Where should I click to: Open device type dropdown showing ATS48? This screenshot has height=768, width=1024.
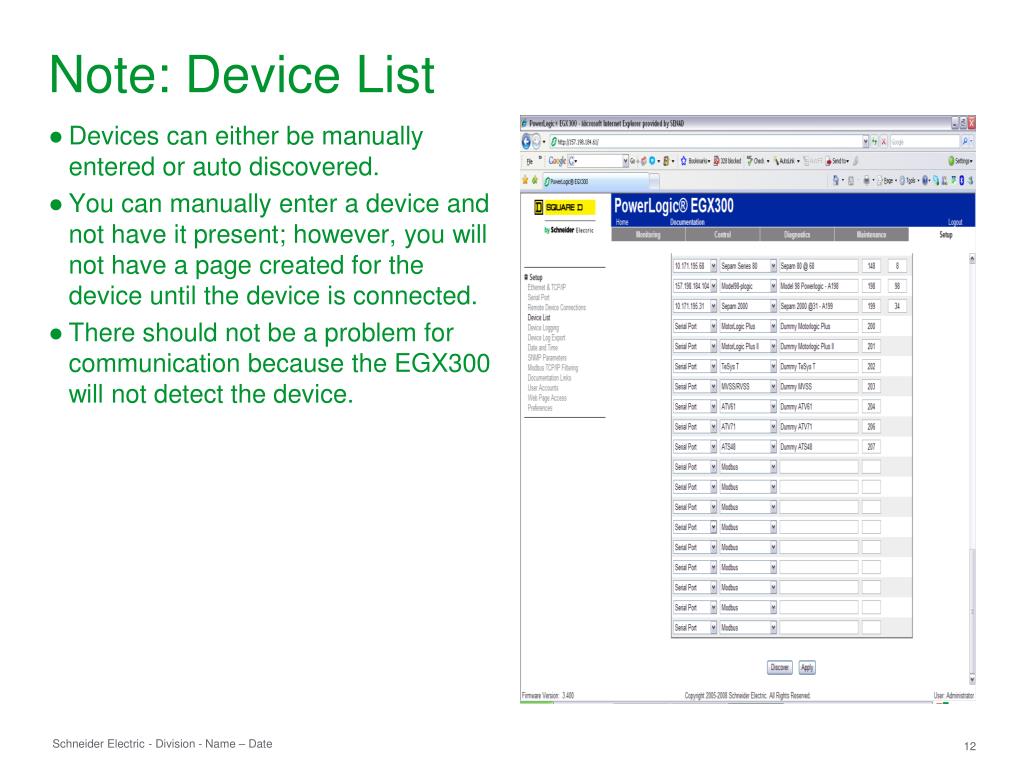(748, 447)
